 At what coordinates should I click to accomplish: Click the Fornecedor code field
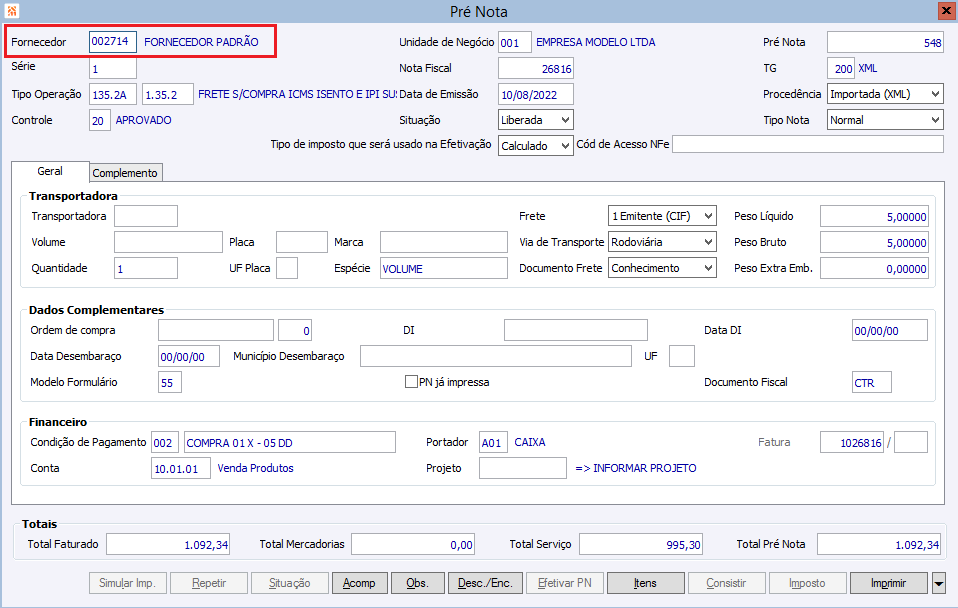click(112, 42)
